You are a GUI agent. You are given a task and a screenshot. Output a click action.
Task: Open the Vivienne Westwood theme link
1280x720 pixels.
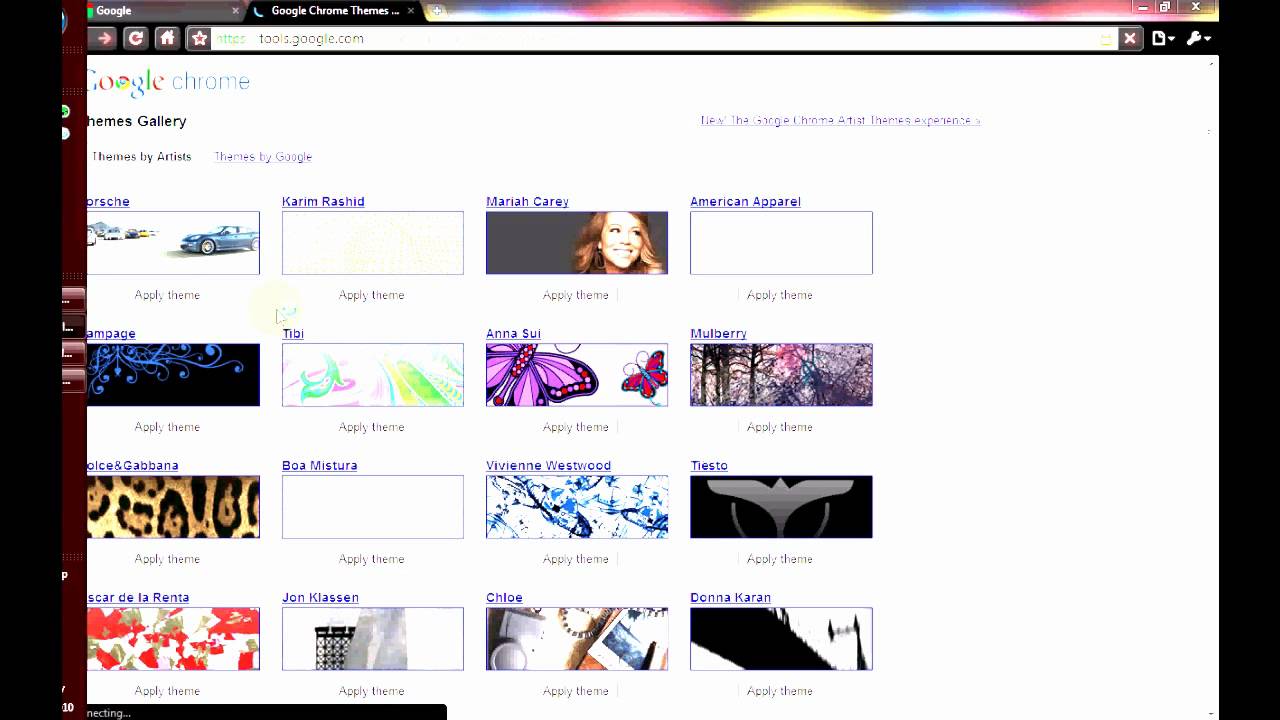[548, 466]
